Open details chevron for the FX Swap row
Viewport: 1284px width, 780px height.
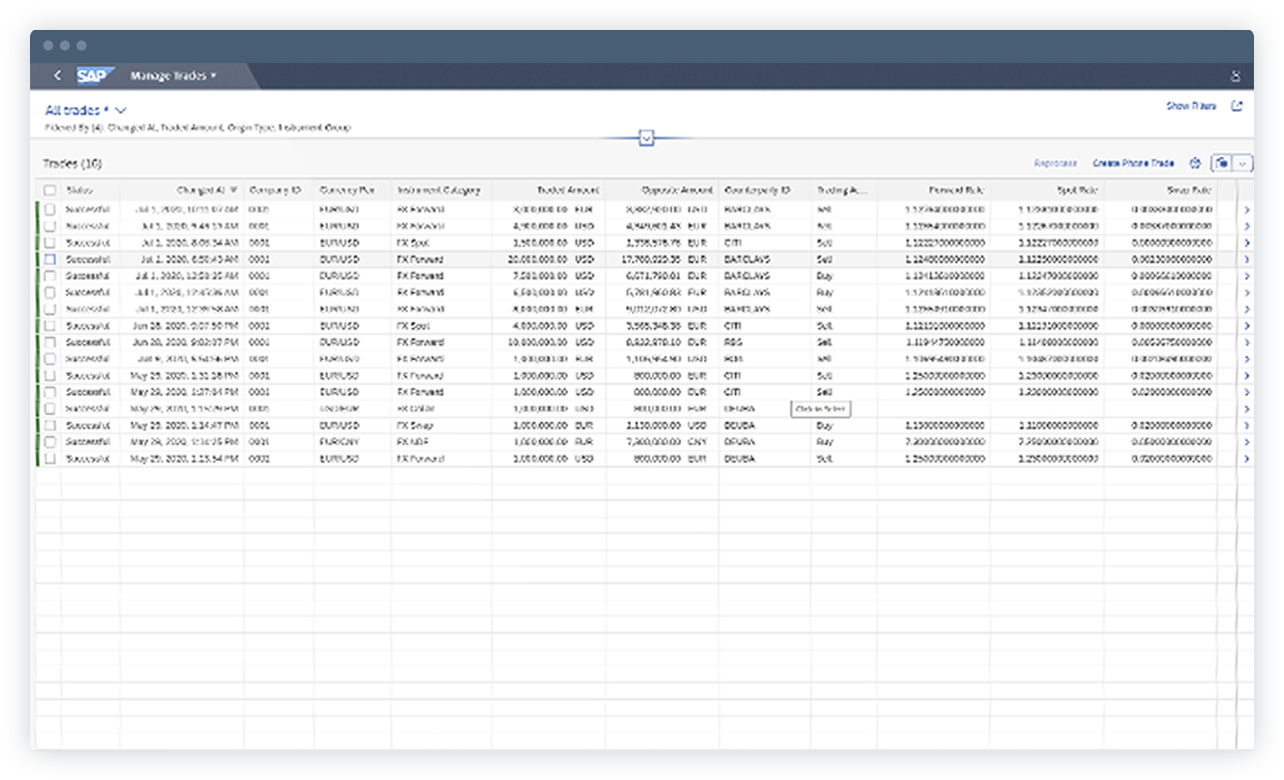tap(1246, 425)
